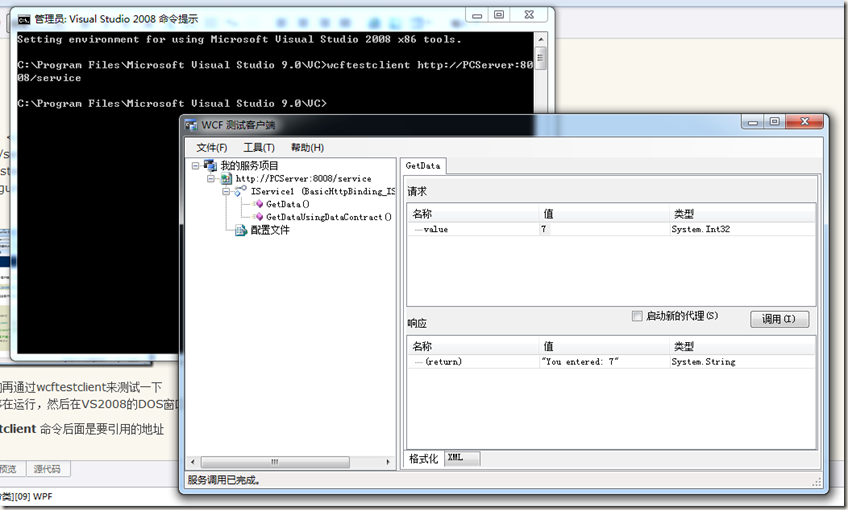Select the 配置文件 tree item
848x510 pixels.
(x=270, y=230)
